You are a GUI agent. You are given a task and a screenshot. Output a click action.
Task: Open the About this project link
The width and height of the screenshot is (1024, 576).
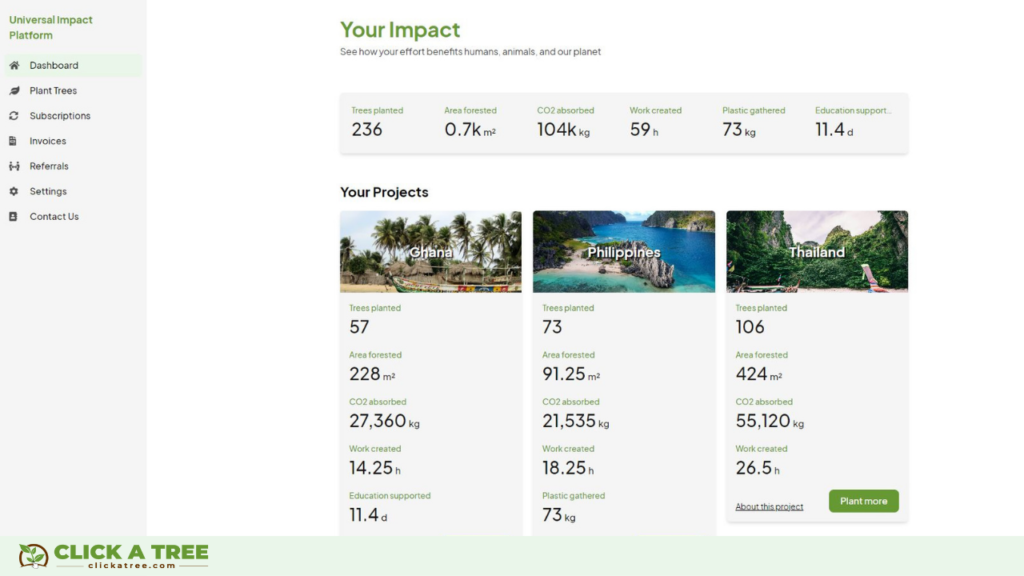pos(768,506)
